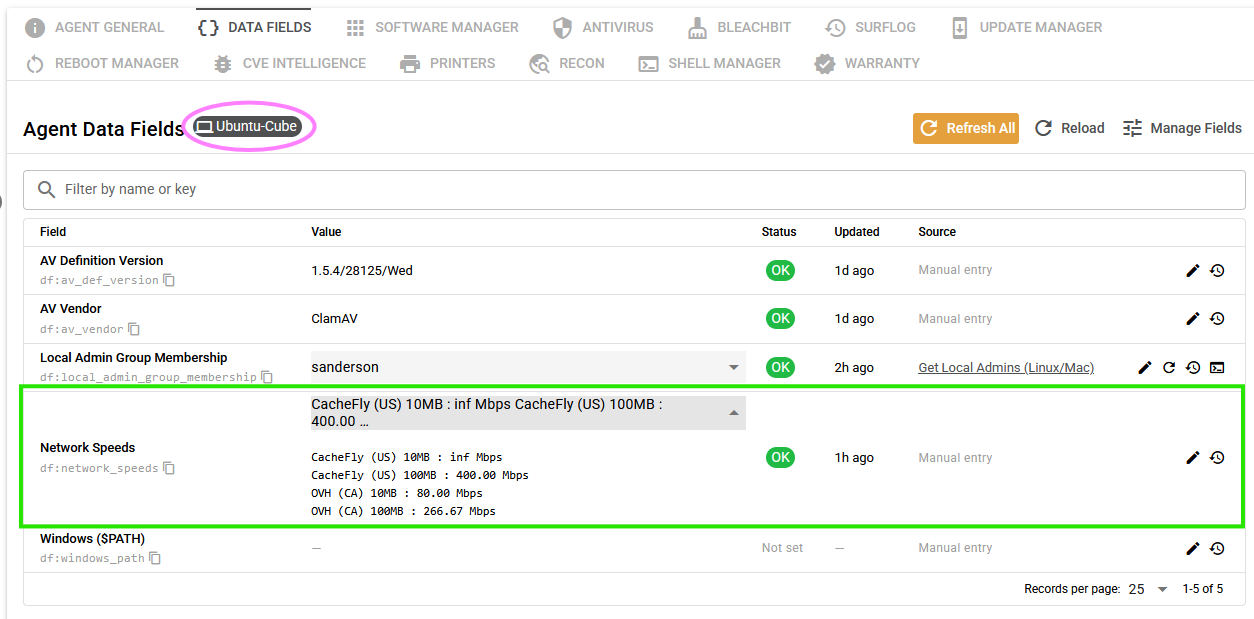
Task: View history for AV Definition Version
Action: coord(1217,270)
